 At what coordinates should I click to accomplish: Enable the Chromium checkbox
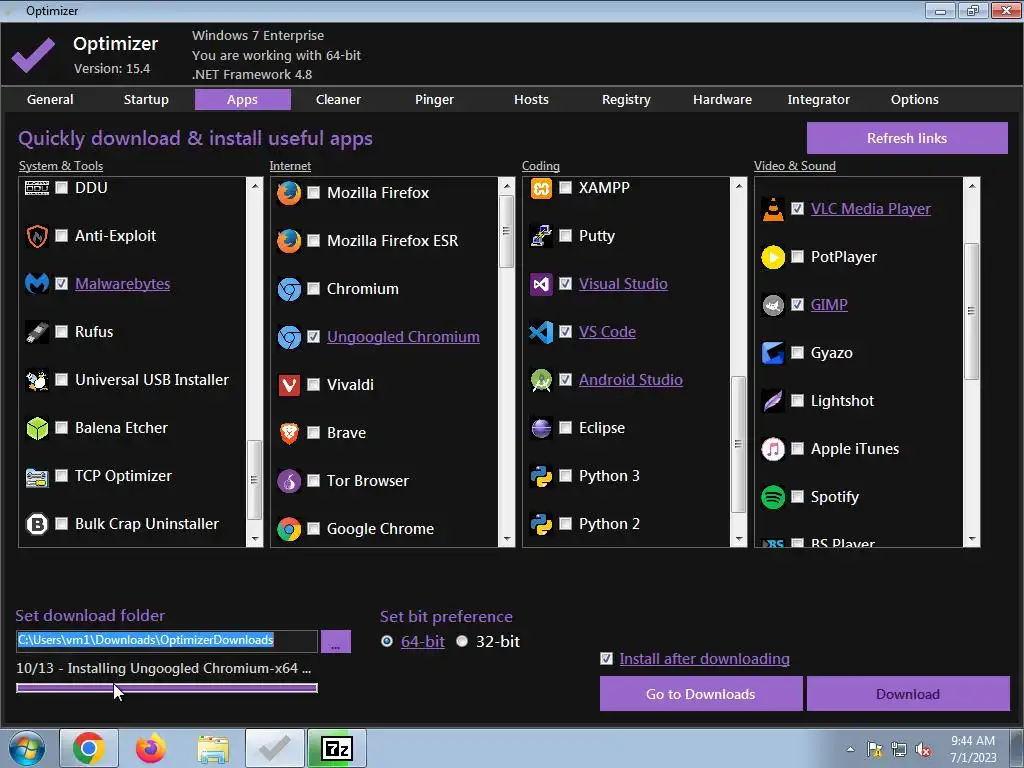tap(313, 289)
